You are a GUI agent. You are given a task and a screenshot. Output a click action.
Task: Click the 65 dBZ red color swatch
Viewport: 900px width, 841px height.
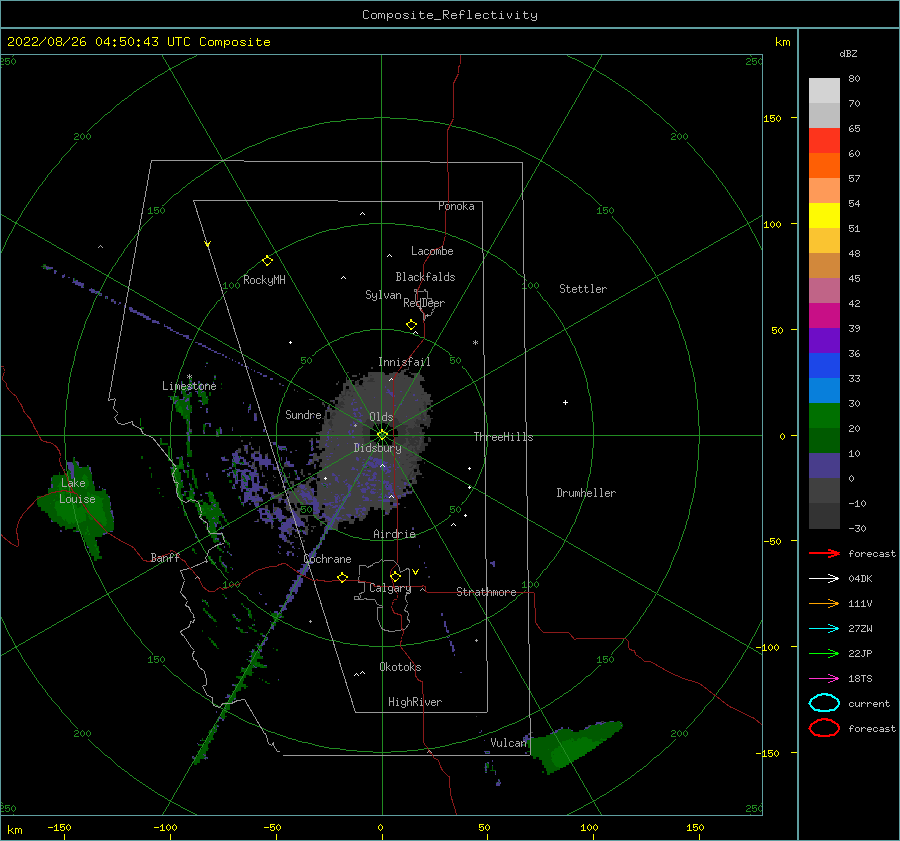tap(824, 141)
